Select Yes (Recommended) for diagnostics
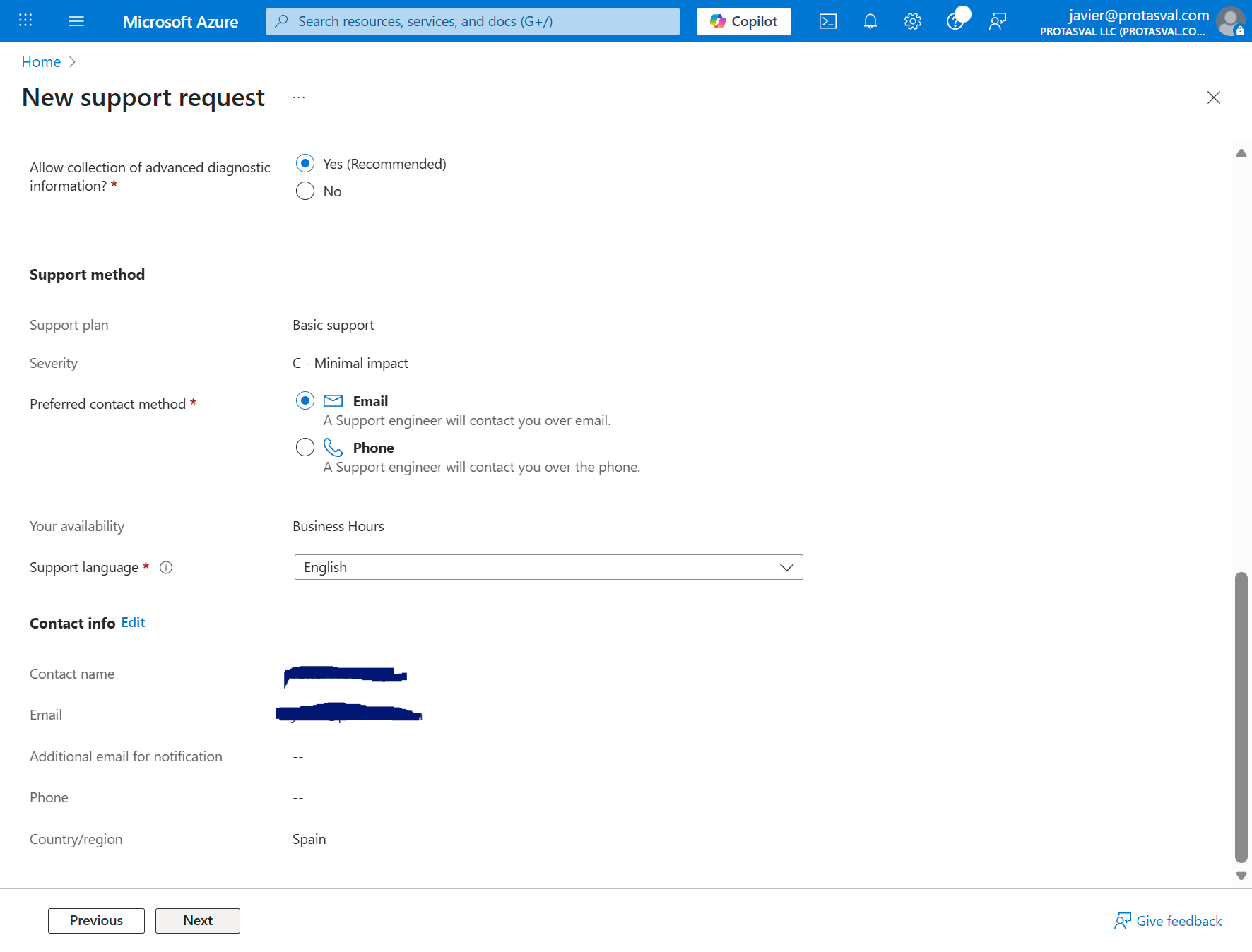The image size is (1252, 952). [x=305, y=164]
